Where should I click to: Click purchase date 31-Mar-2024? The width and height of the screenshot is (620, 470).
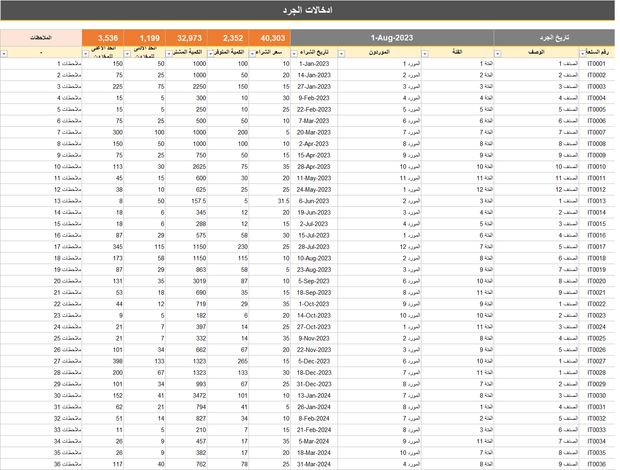click(x=314, y=464)
